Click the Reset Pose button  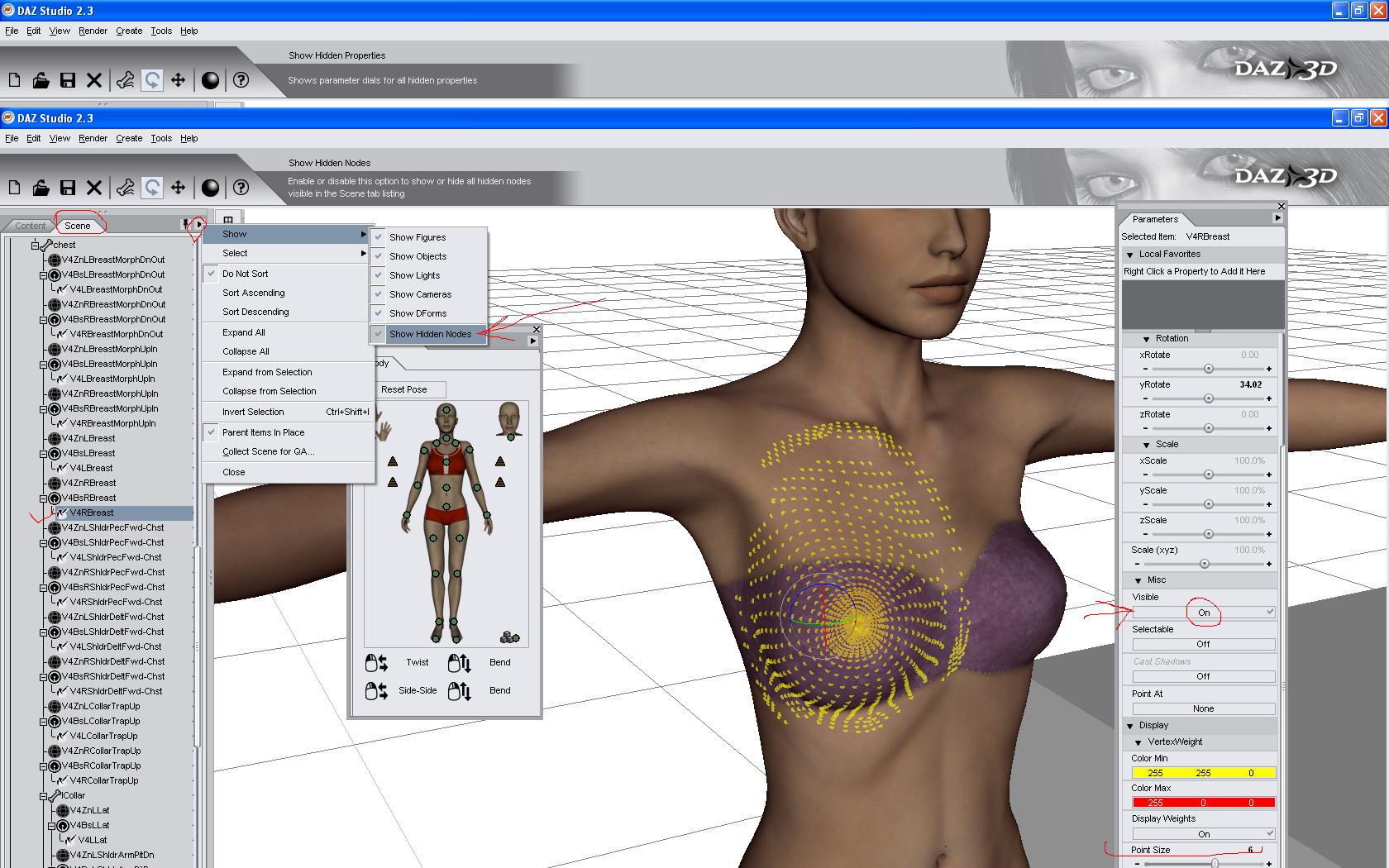coord(404,389)
